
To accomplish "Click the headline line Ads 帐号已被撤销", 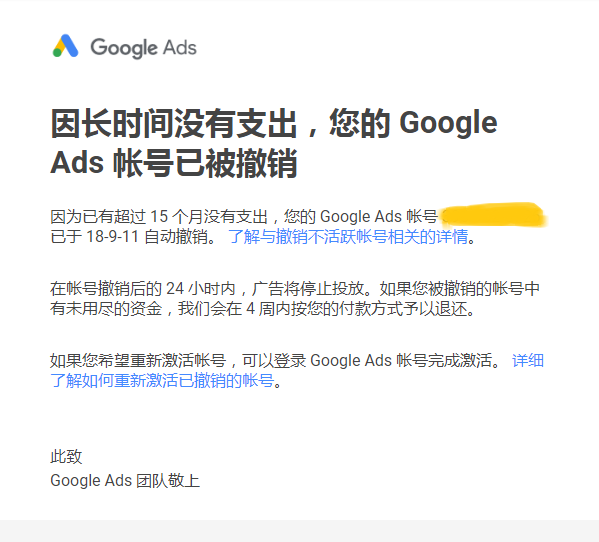I will pos(173,163).
